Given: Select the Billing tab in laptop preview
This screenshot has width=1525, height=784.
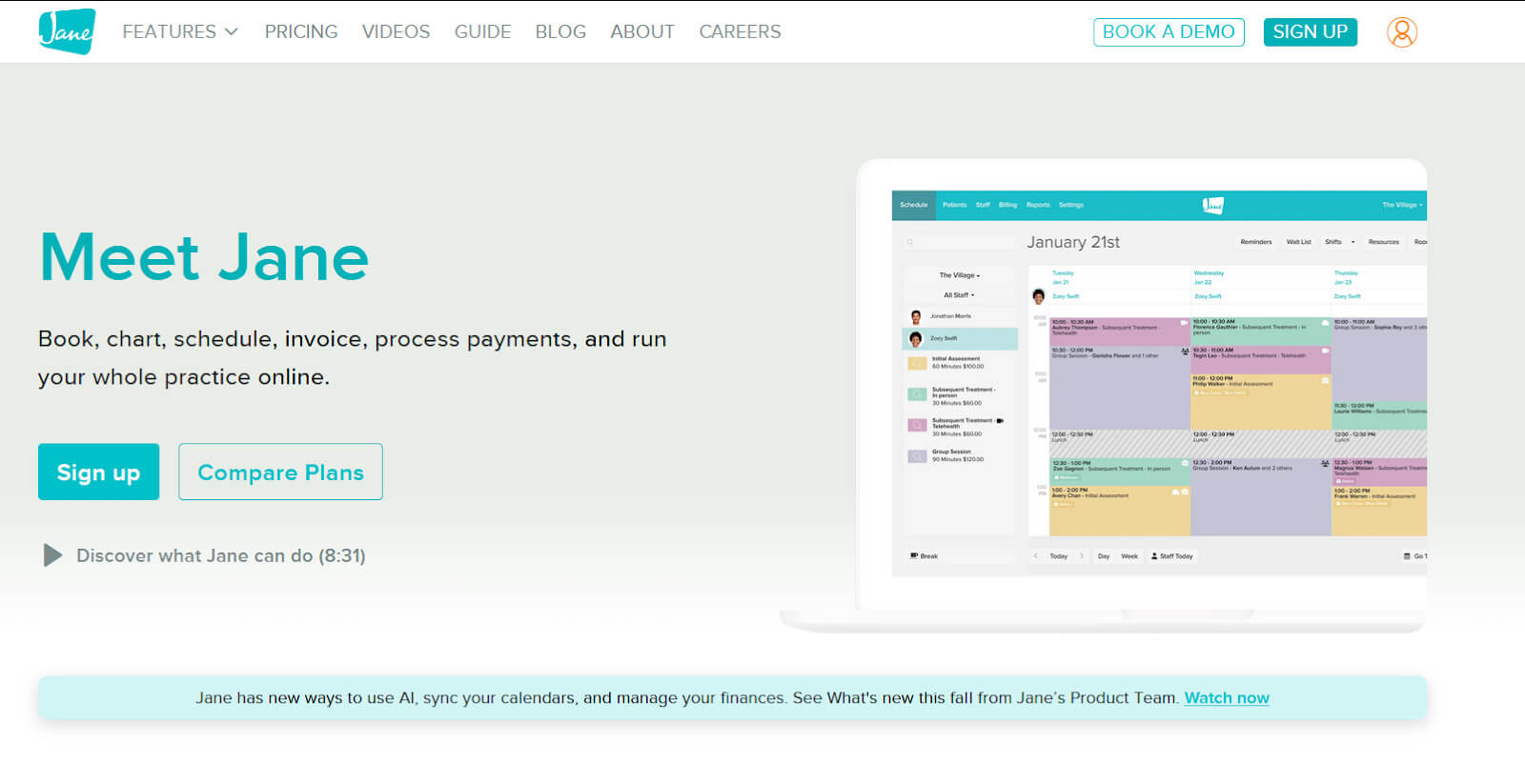Looking at the screenshot, I should (1007, 205).
